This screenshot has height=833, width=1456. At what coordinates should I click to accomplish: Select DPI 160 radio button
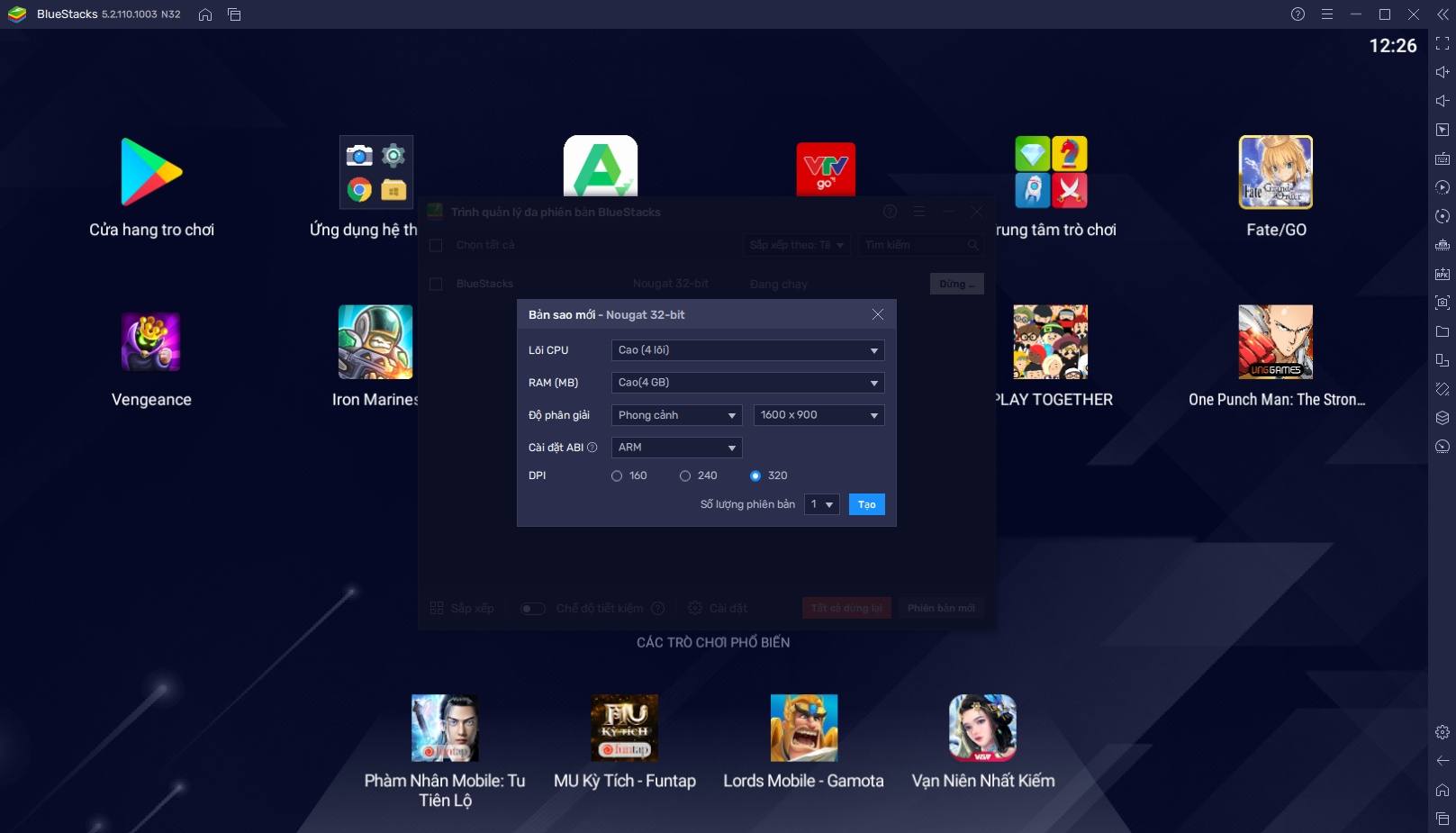(x=617, y=475)
